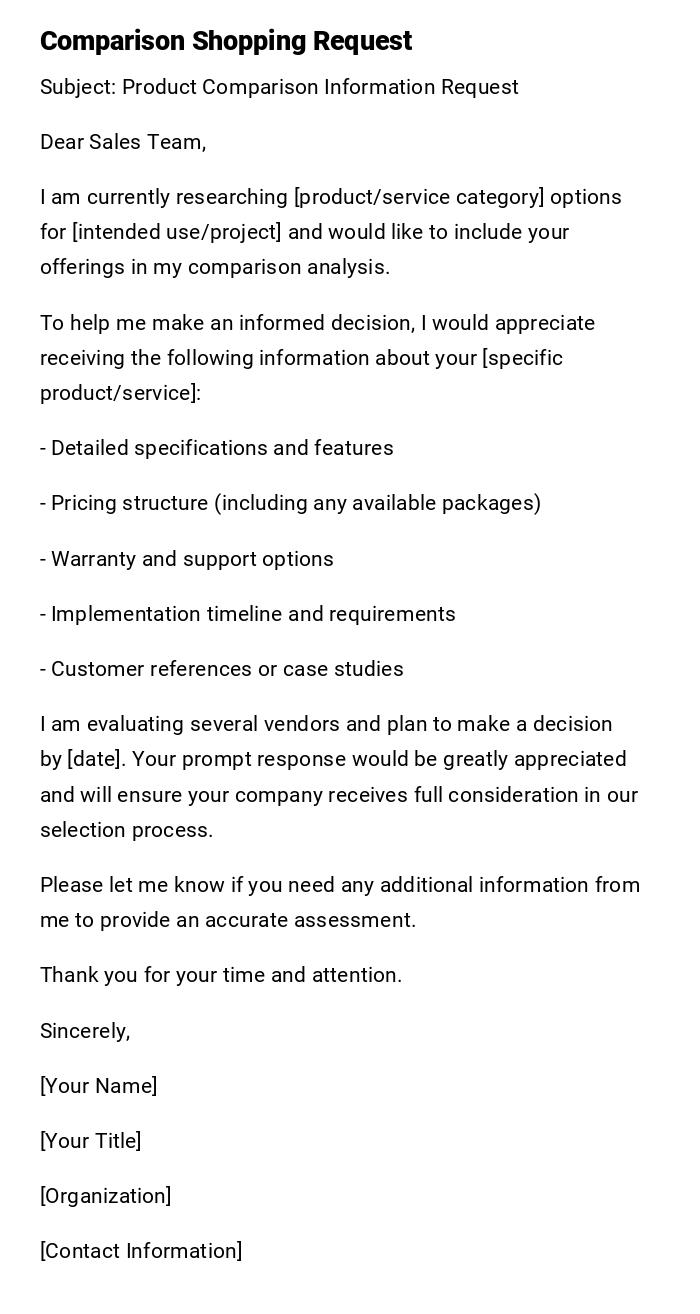Click the Sincerely closing
Viewport: 700px width, 1314px height.
pyautogui.click(x=85, y=1031)
